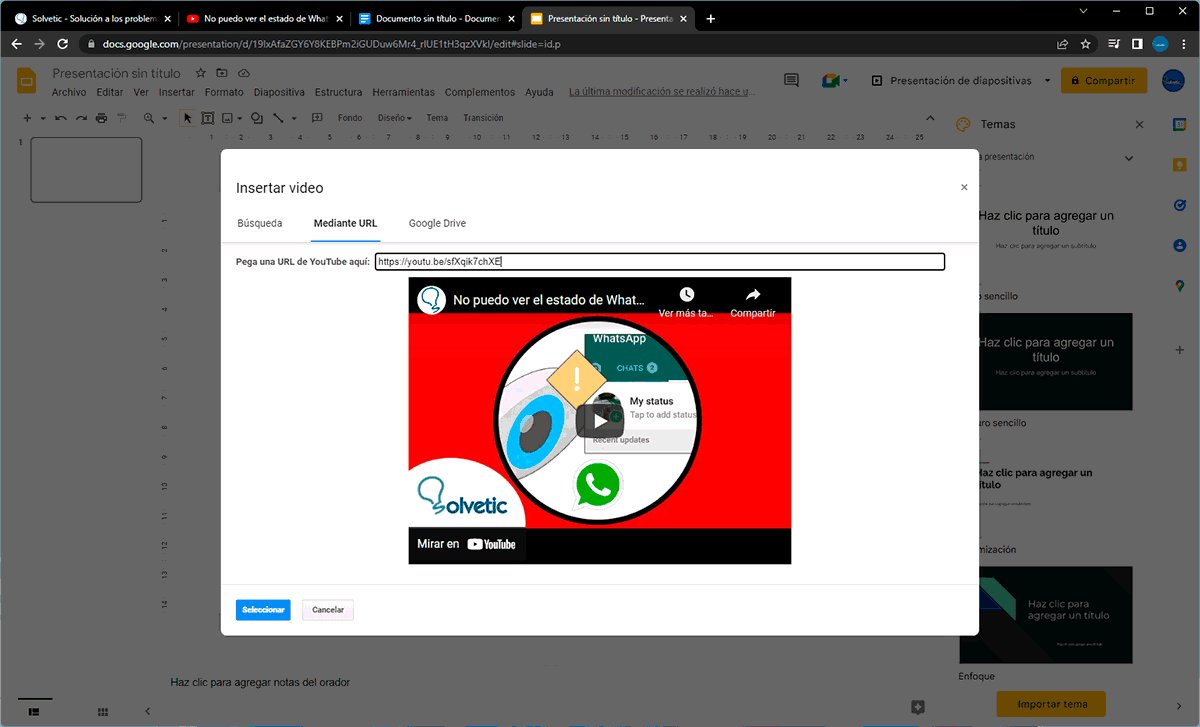Image resolution: width=1200 pixels, height=727 pixels.
Task: Click the undo icon
Action: tap(62, 118)
